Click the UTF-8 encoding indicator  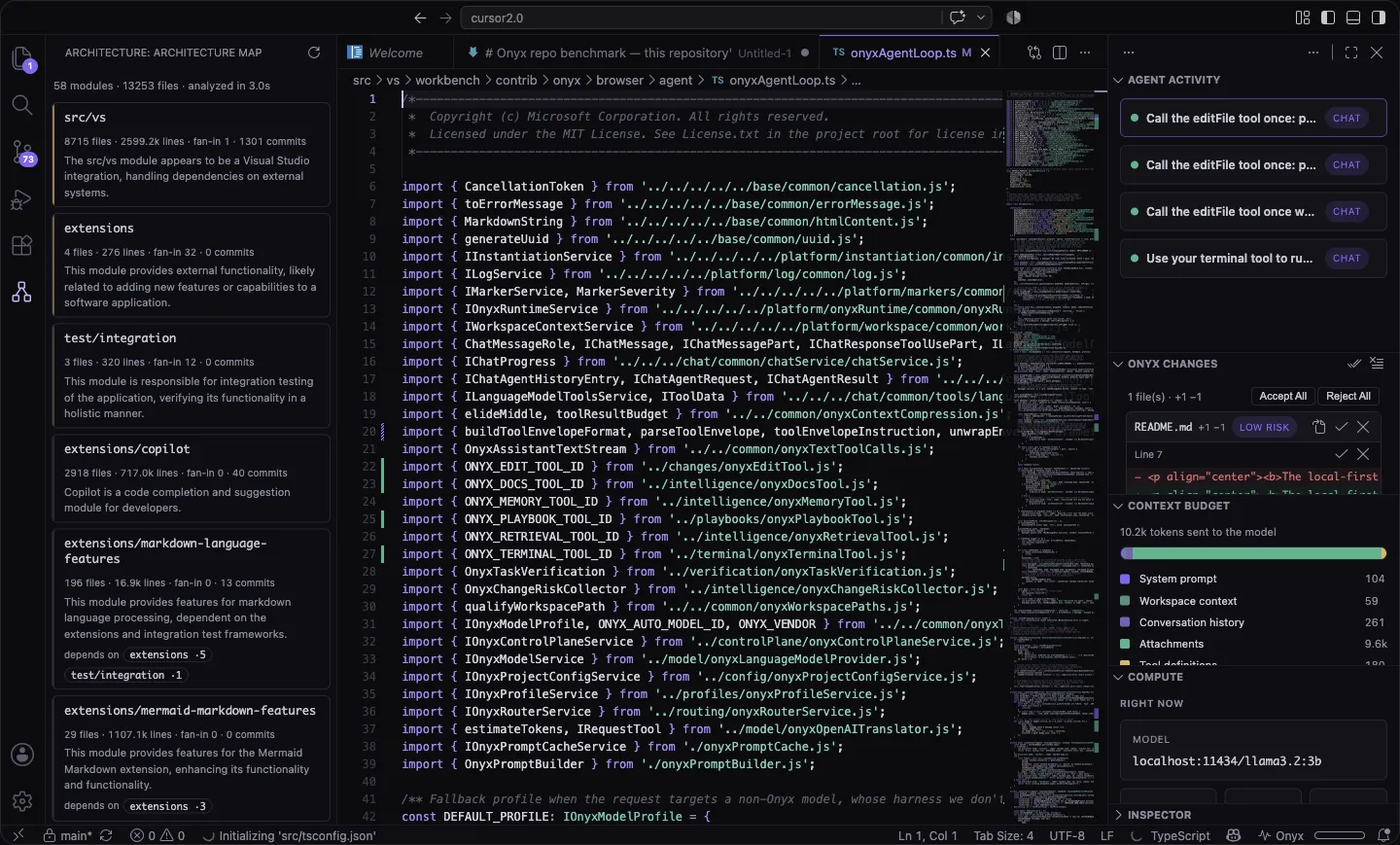[x=1067, y=835]
